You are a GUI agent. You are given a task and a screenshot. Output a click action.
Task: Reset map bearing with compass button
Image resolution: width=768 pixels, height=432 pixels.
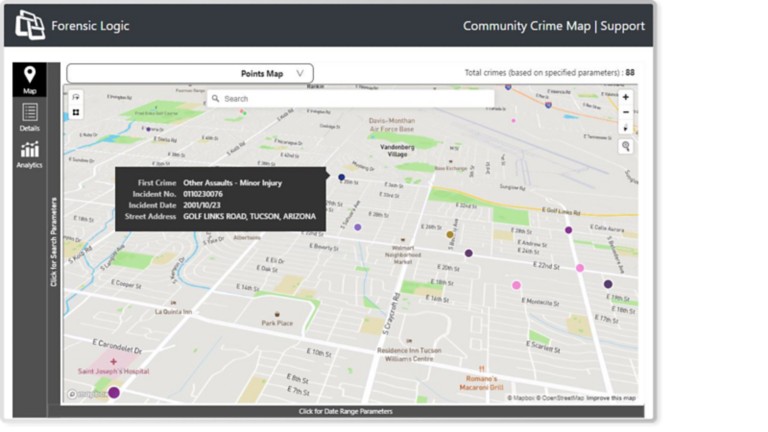[x=625, y=127]
